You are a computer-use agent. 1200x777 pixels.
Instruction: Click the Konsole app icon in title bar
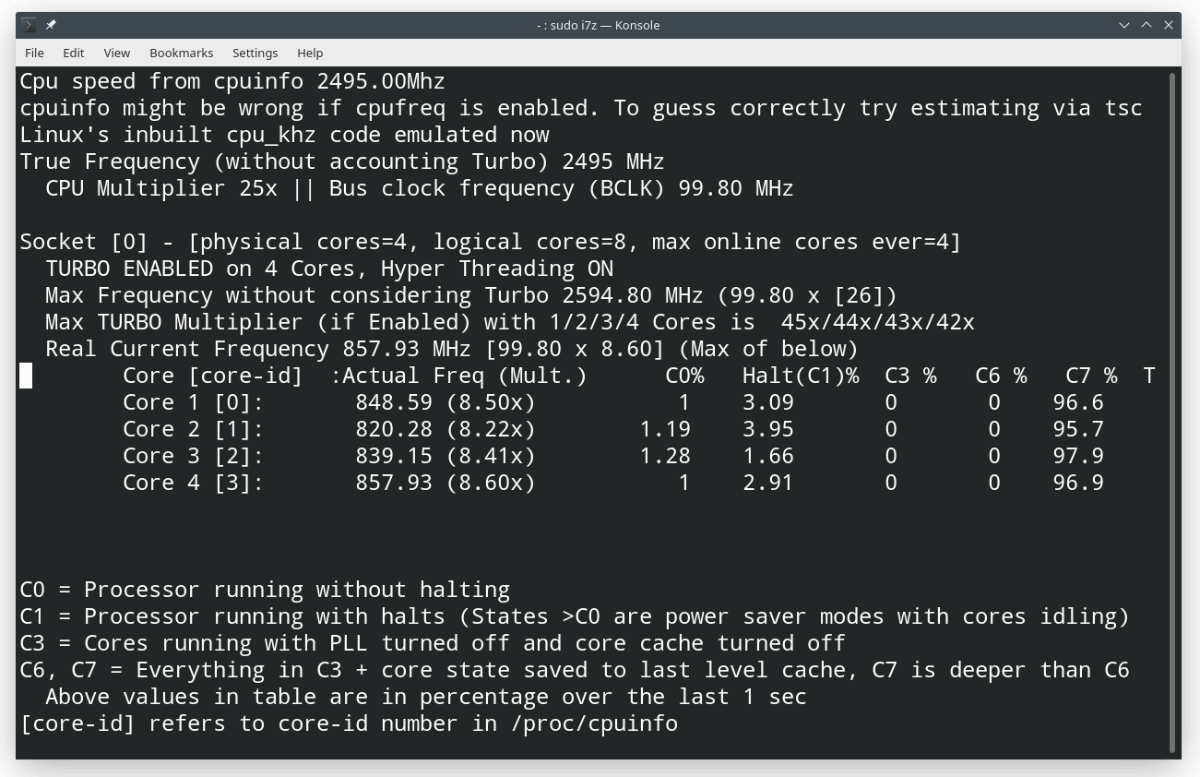click(29, 25)
